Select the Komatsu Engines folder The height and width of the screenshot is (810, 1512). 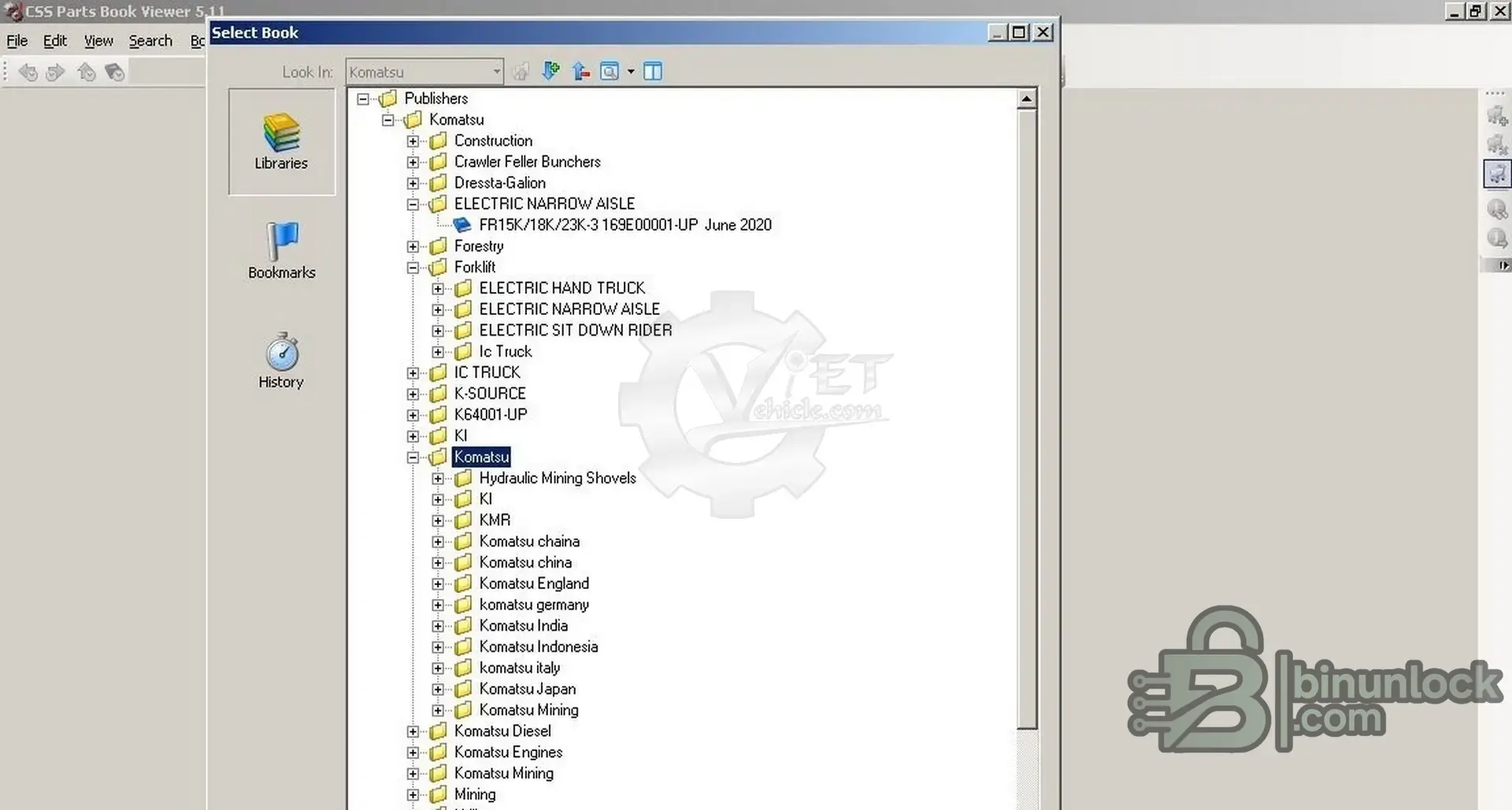click(x=508, y=753)
